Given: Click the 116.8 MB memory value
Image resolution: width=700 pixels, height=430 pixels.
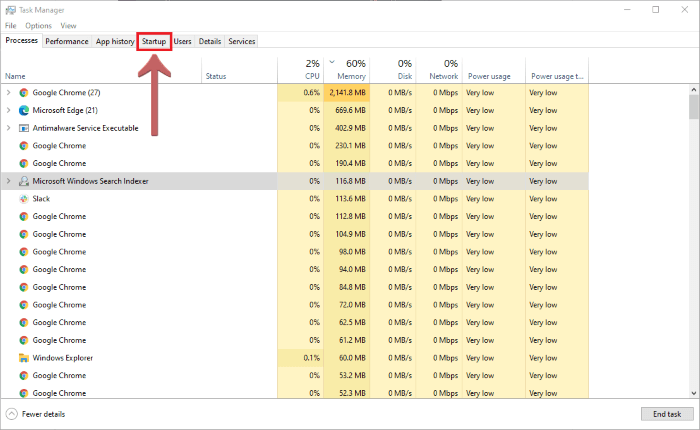Looking at the screenshot, I should pos(350,181).
